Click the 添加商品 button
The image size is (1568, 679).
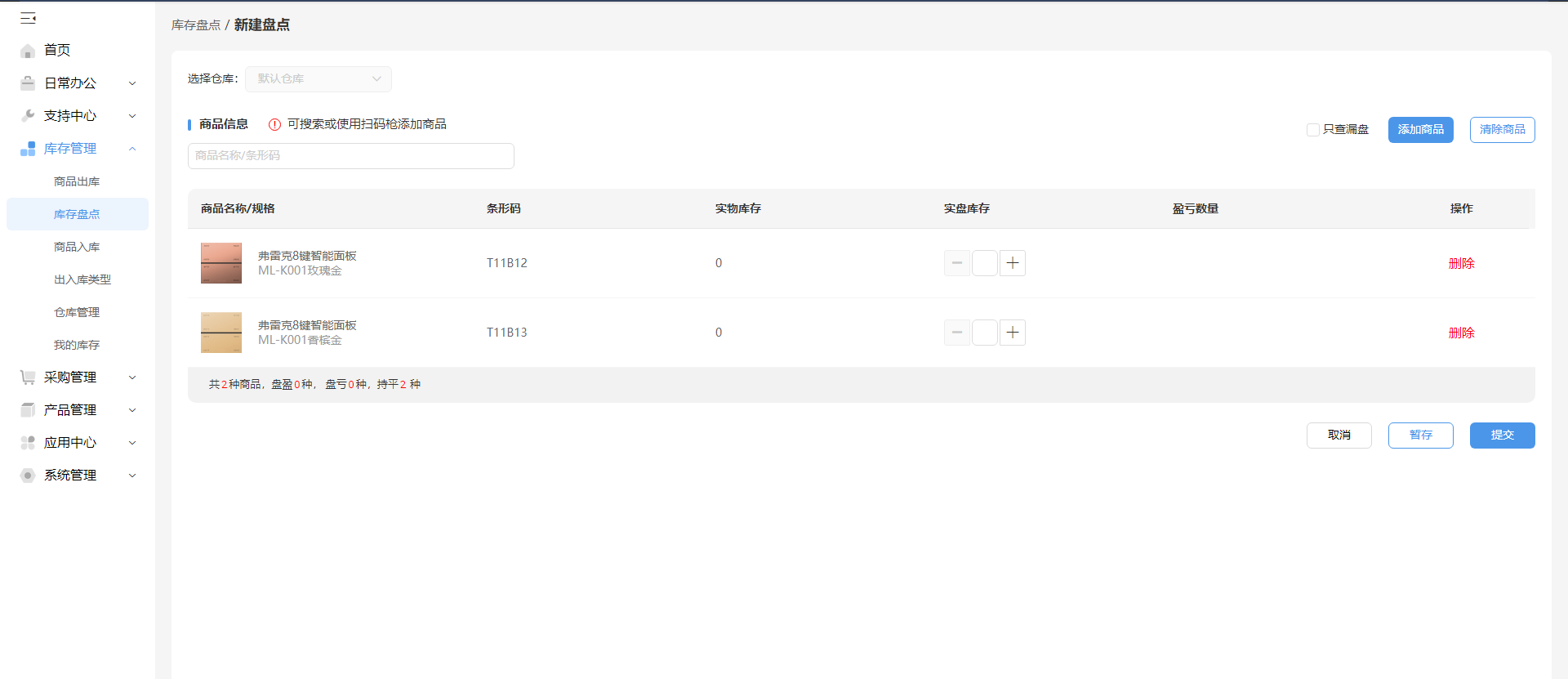pyautogui.click(x=1421, y=130)
